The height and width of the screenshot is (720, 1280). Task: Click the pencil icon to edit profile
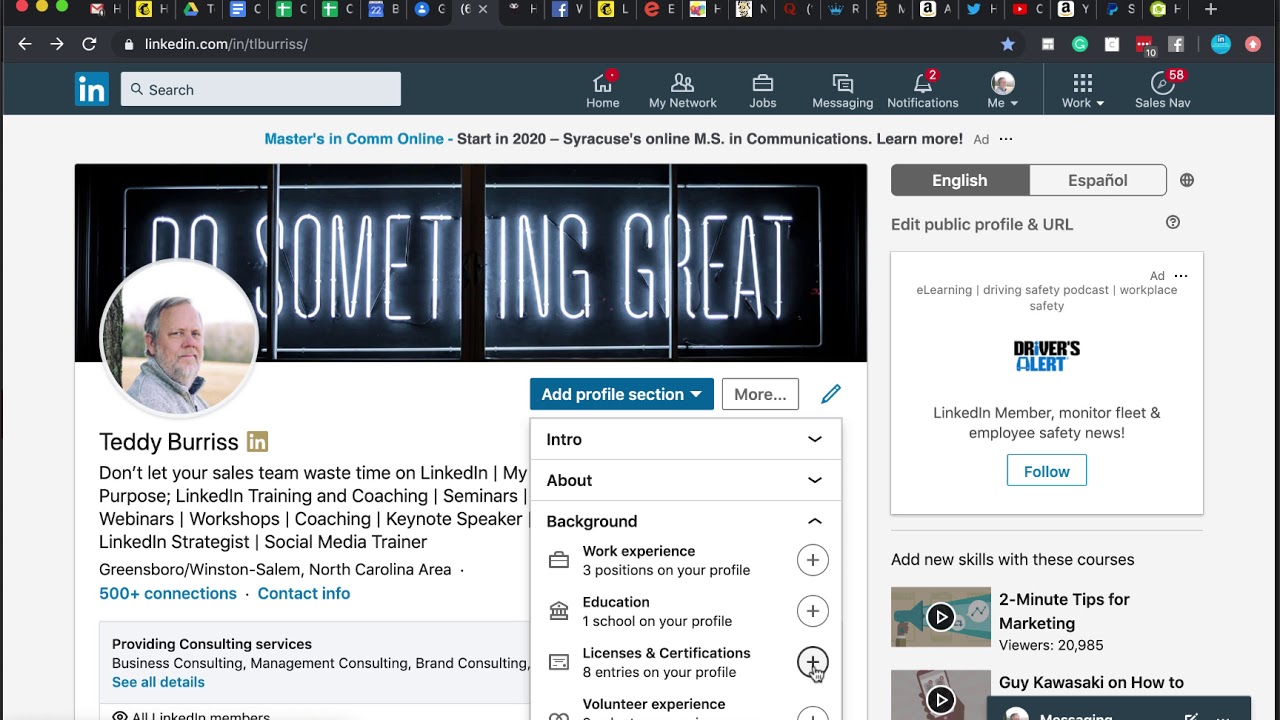point(831,394)
